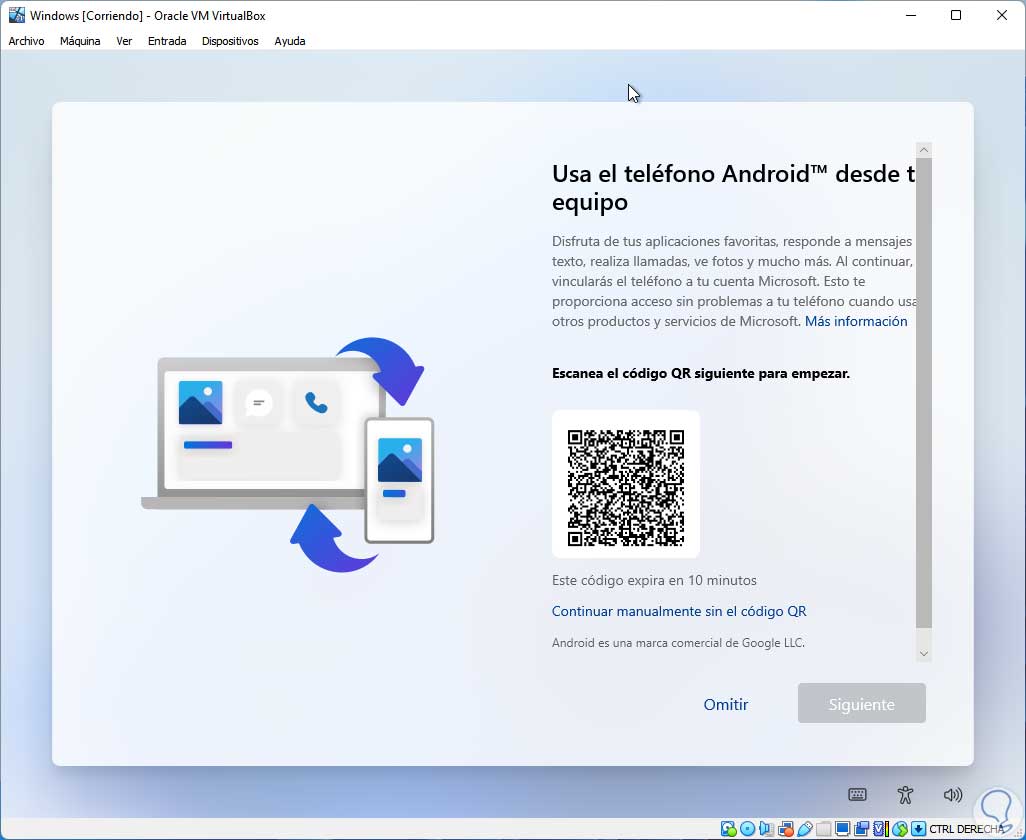This screenshot has width=1026, height=840.
Task: Click the recording status icon
Action: point(861,829)
